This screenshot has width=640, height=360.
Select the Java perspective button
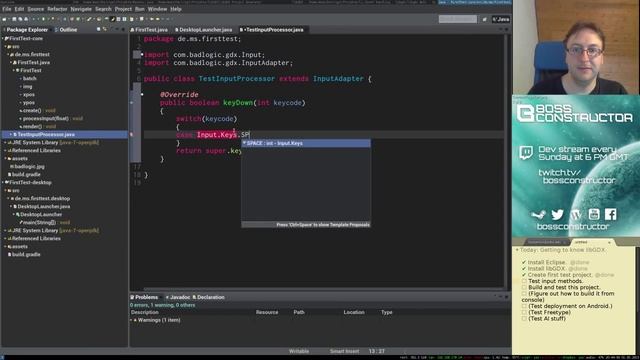pyautogui.click(x=501, y=19)
